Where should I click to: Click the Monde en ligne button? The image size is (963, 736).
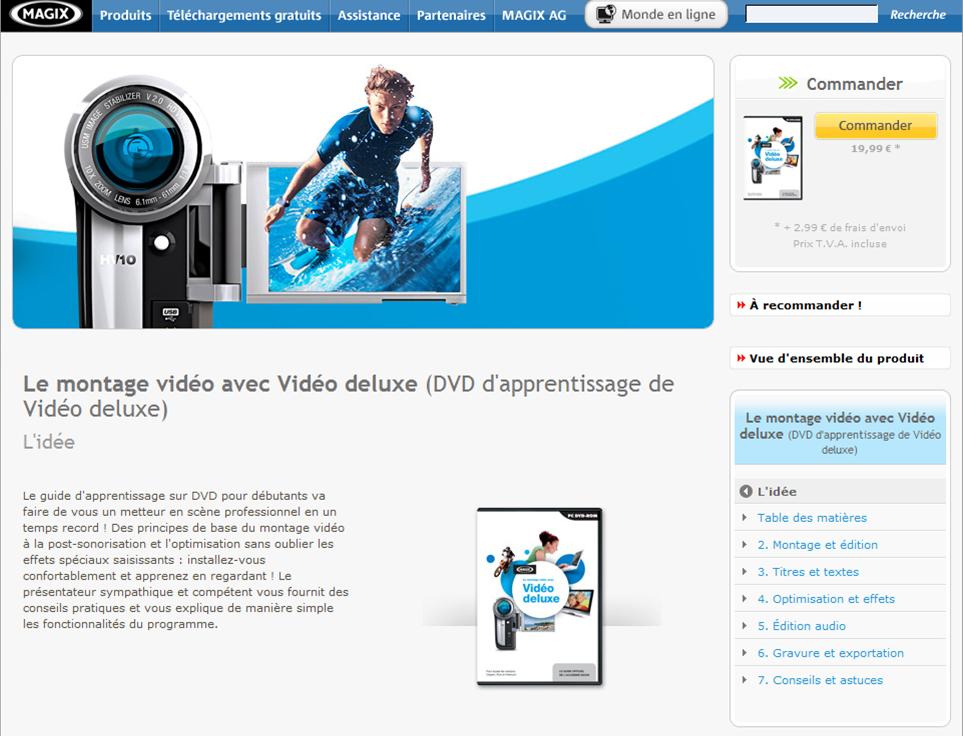click(x=656, y=14)
